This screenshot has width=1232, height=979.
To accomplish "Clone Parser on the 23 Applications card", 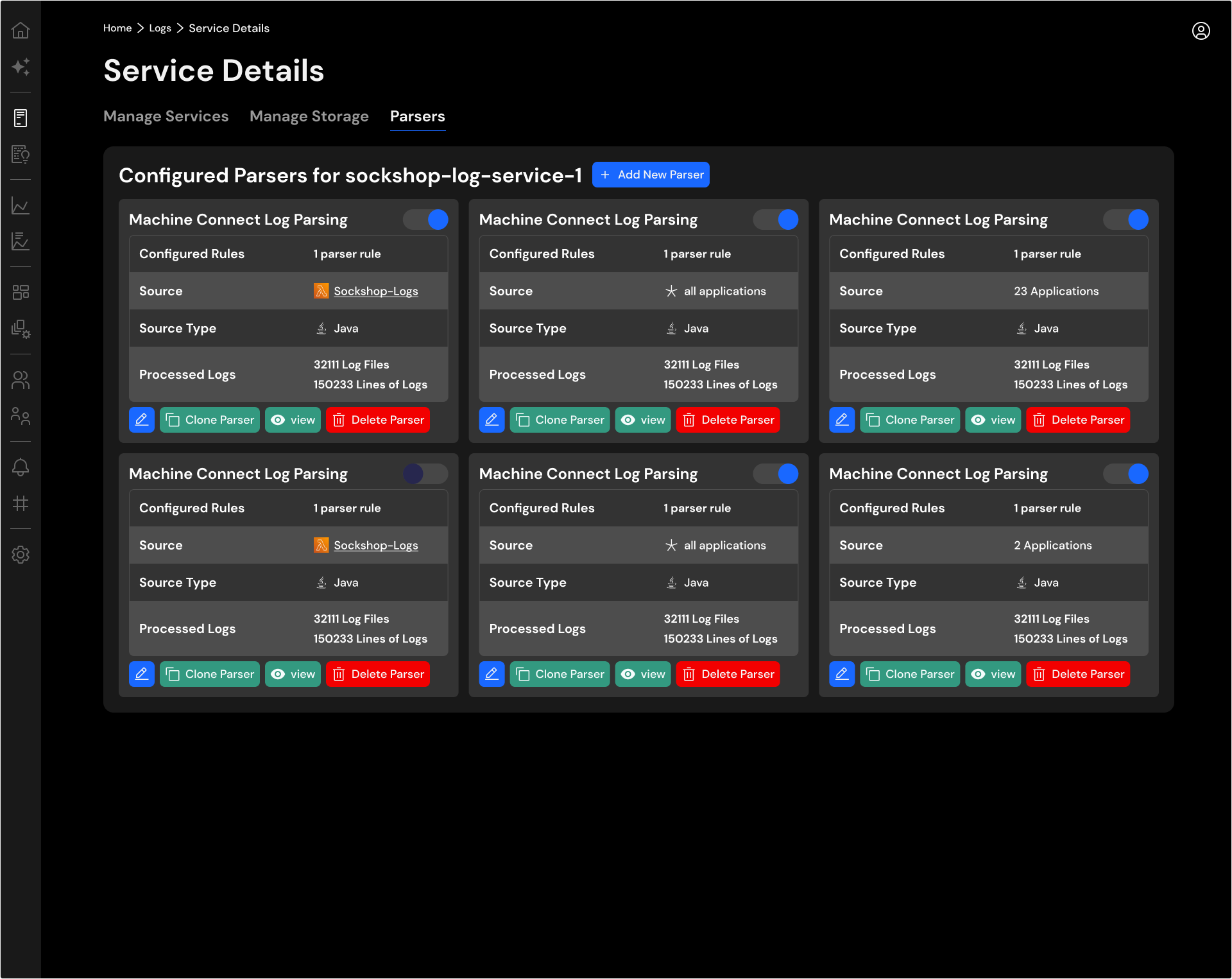I will coord(910,420).
